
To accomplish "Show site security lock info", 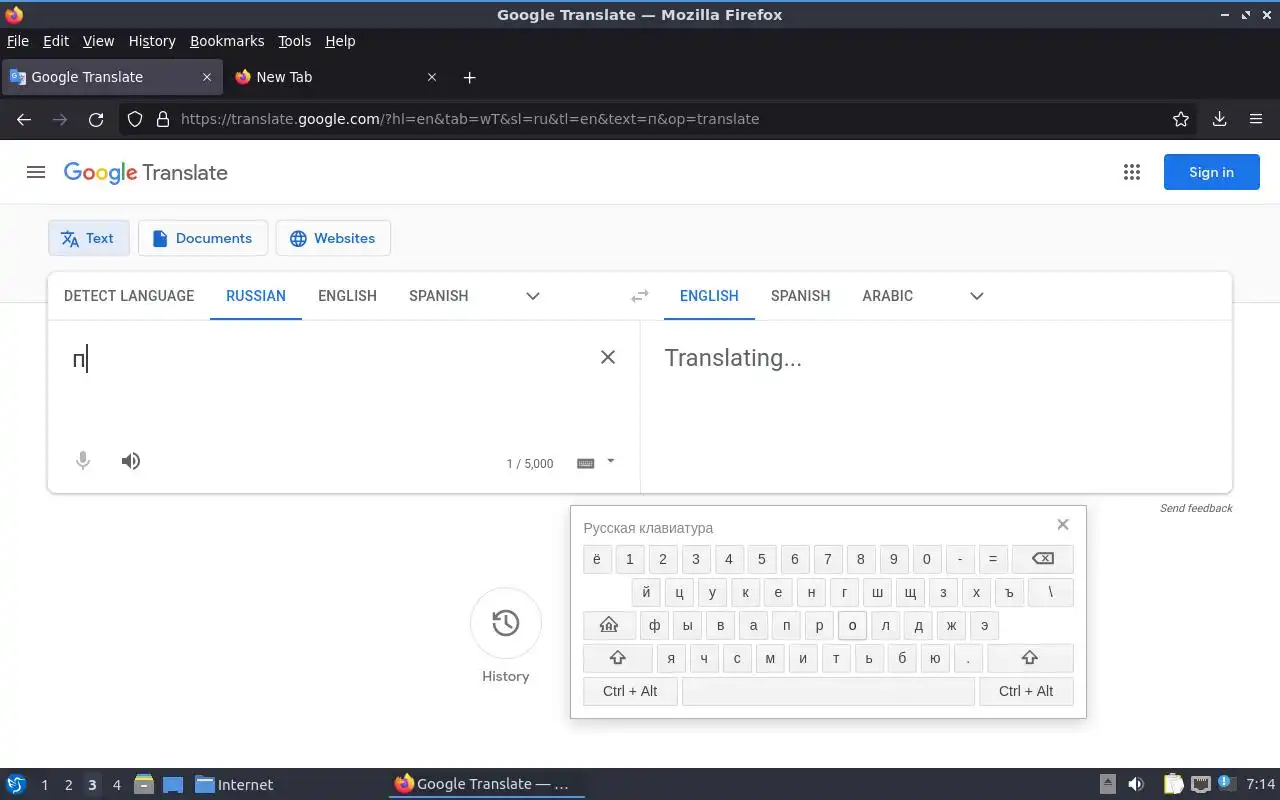I will coord(163,119).
